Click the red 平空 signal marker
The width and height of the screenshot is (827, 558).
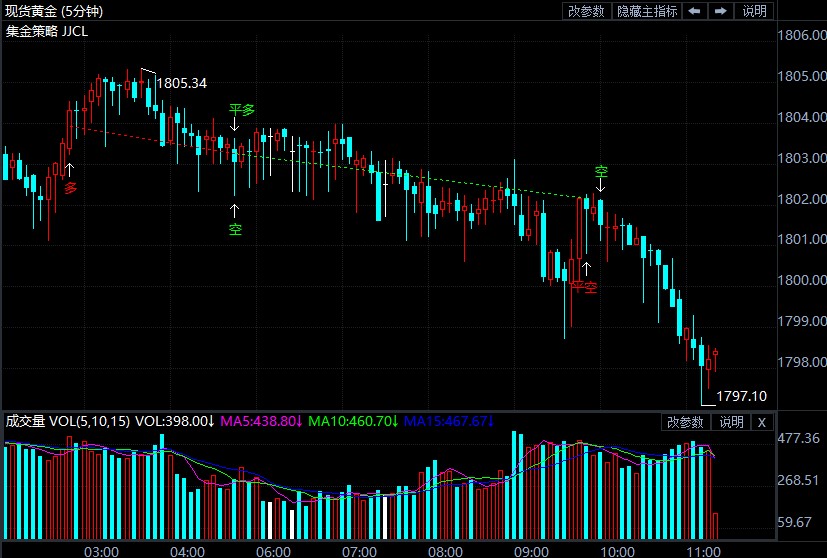click(583, 287)
